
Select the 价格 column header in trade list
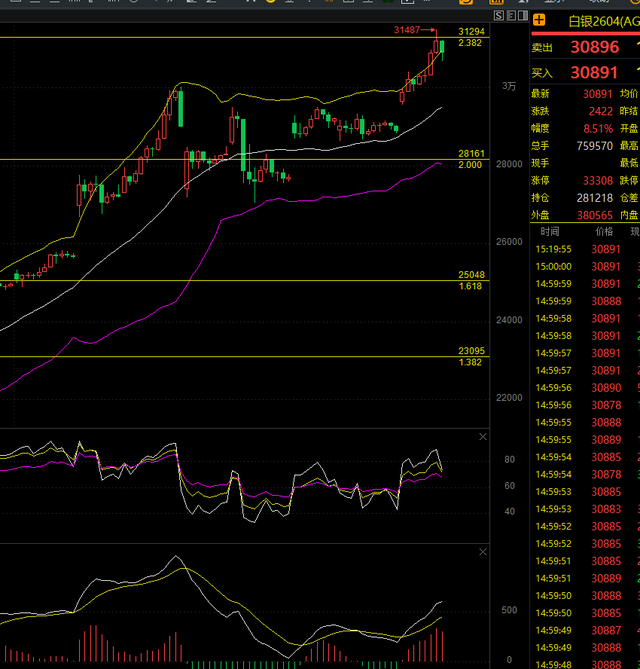[604, 232]
